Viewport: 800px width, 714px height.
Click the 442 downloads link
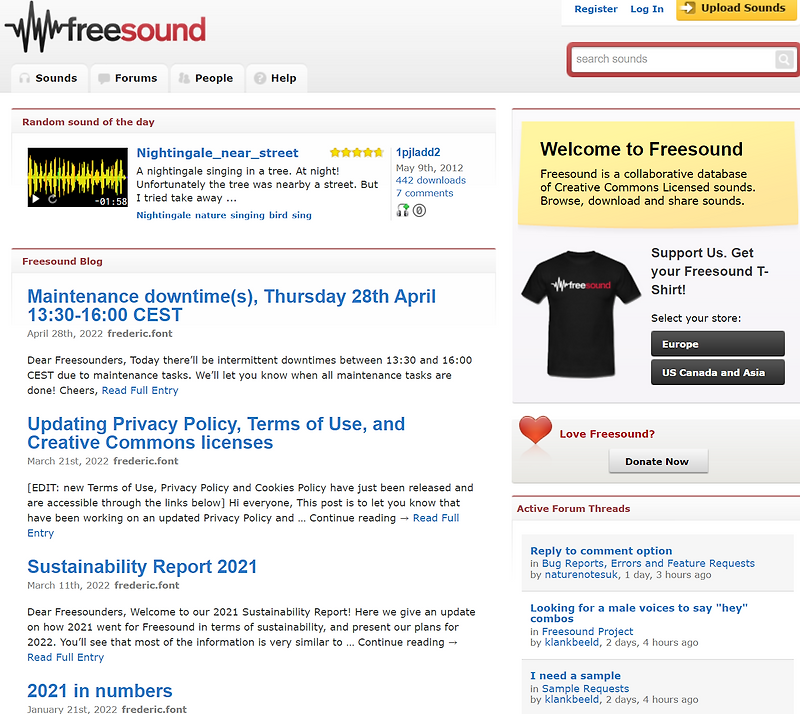tap(431, 180)
